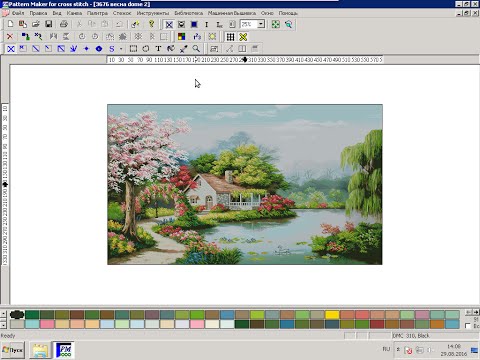480x360 pixels.
Task: Open the Палитра menu
Action: 97,13
